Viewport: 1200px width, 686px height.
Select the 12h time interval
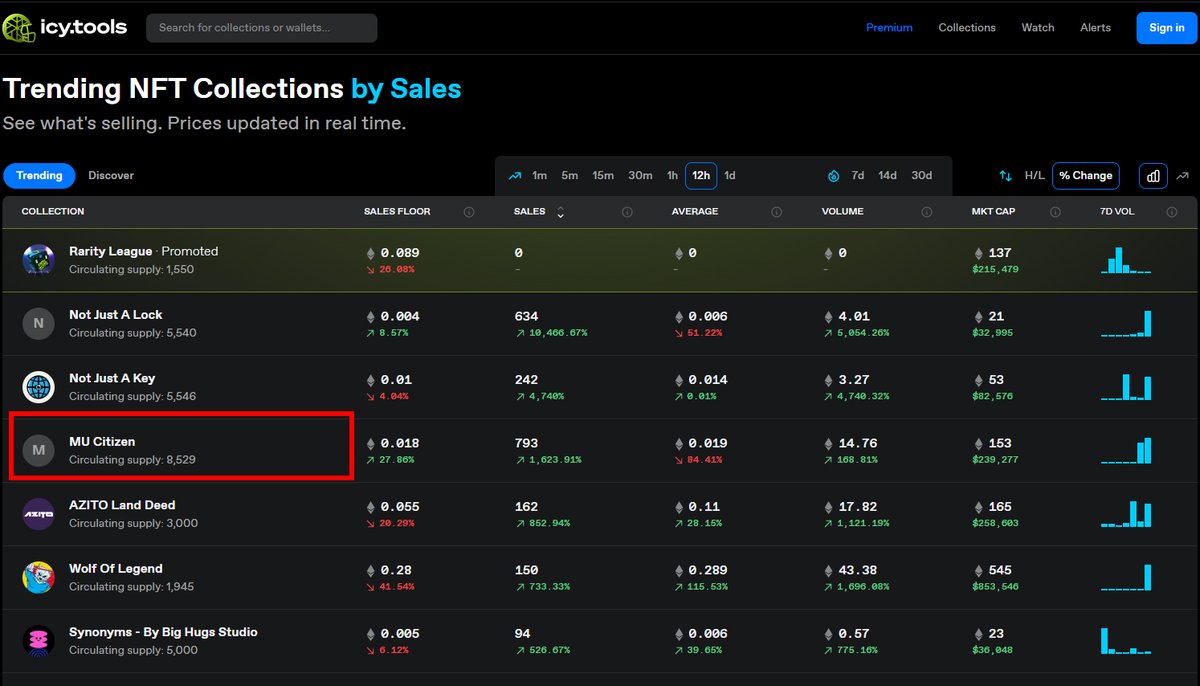700,174
